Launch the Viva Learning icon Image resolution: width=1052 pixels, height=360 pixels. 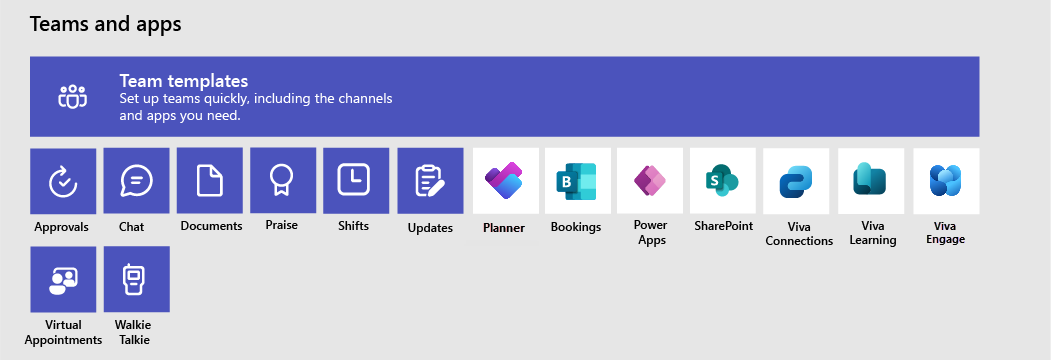(871, 181)
